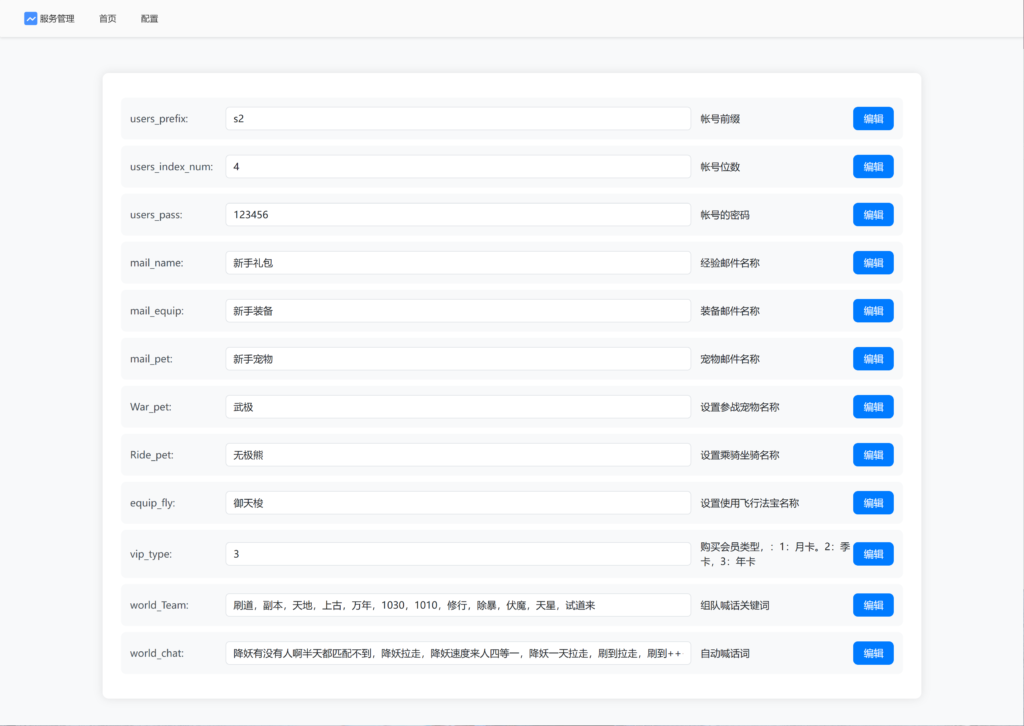This screenshot has width=1024, height=726.
Task: Open the 首页 menu item
Action: (x=107, y=19)
